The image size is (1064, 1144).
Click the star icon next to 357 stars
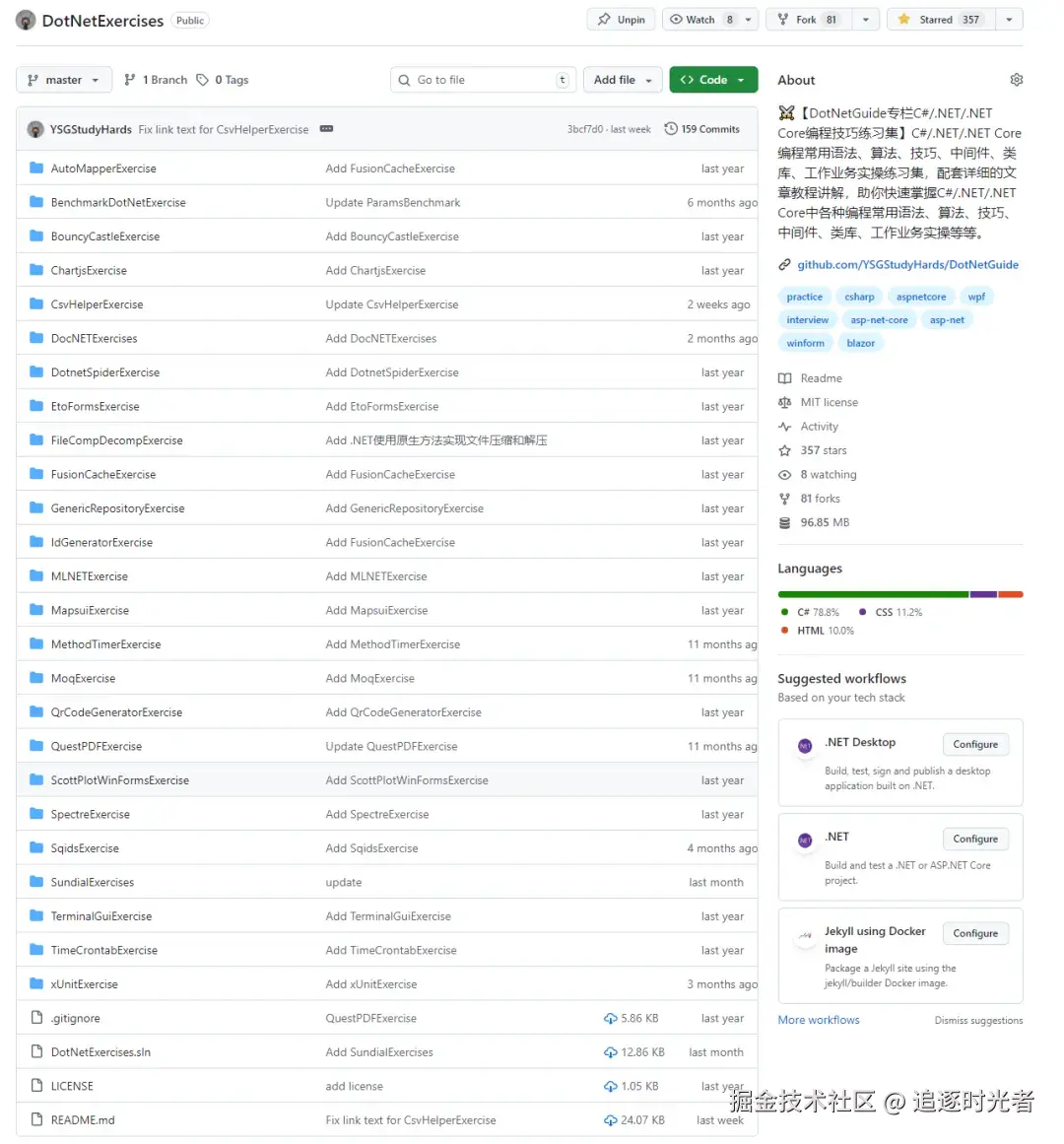(x=784, y=450)
